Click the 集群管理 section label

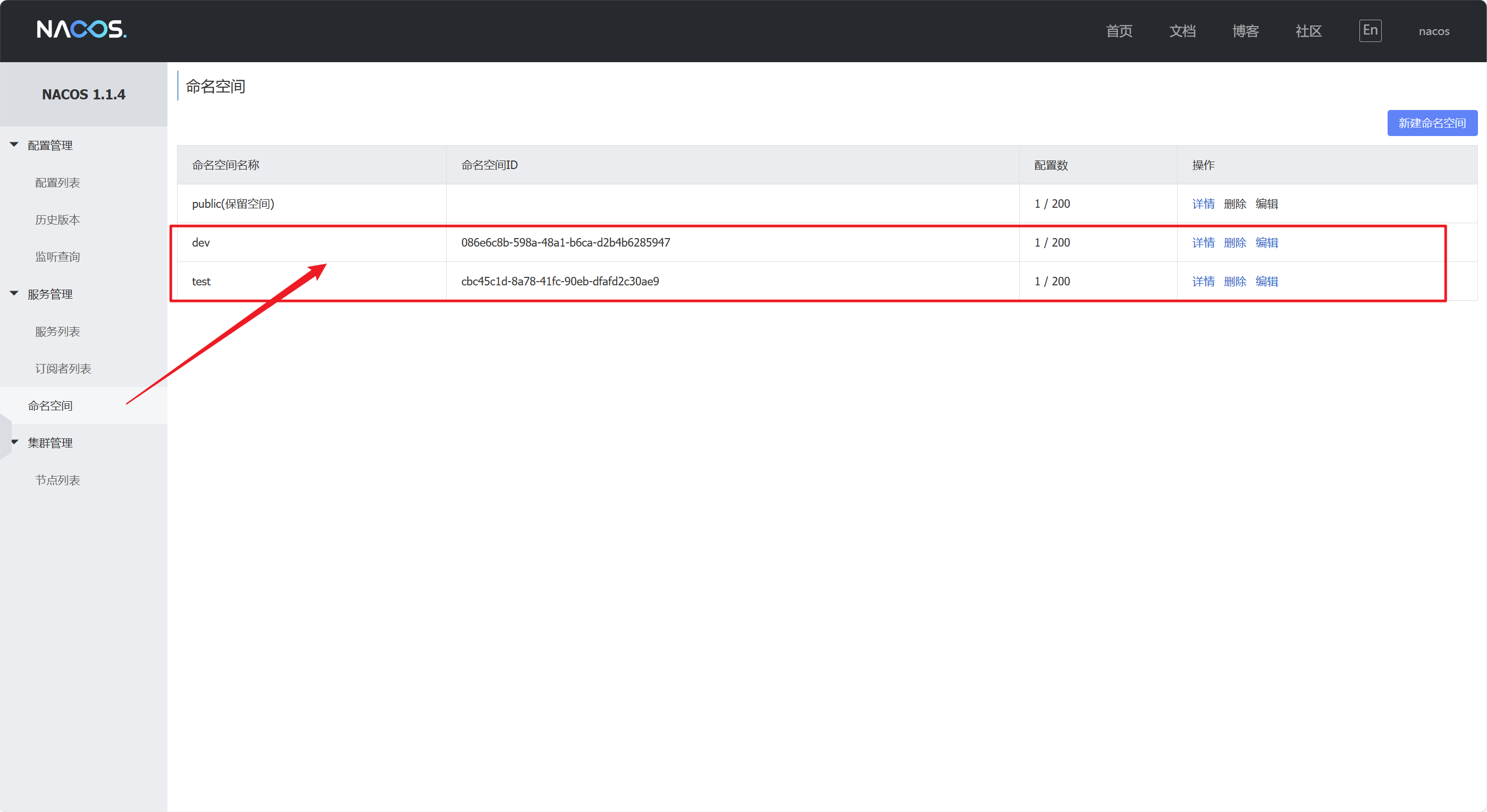tap(50, 443)
